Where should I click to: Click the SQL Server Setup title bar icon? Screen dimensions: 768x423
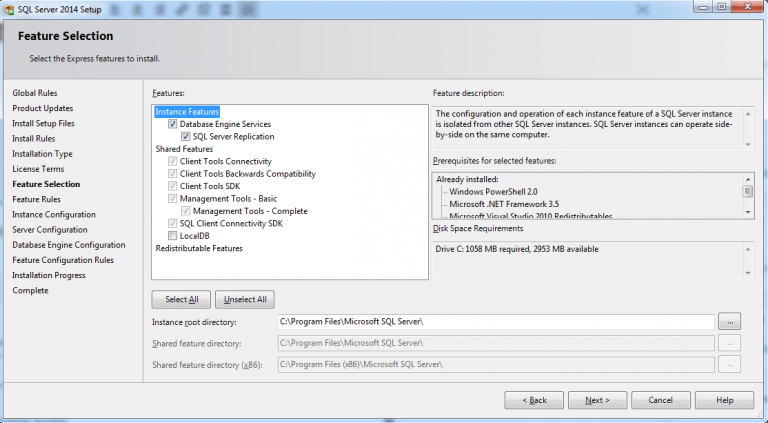[9, 9]
